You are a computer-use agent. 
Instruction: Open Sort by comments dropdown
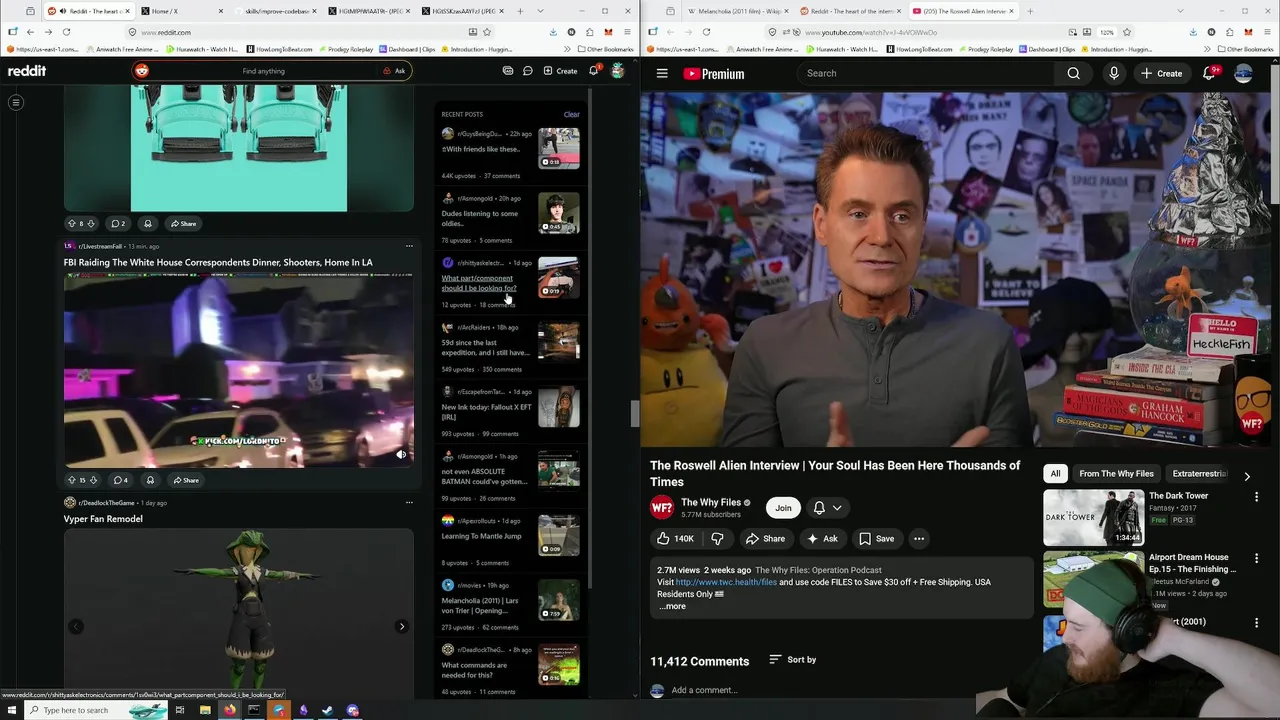pyautogui.click(x=792, y=660)
